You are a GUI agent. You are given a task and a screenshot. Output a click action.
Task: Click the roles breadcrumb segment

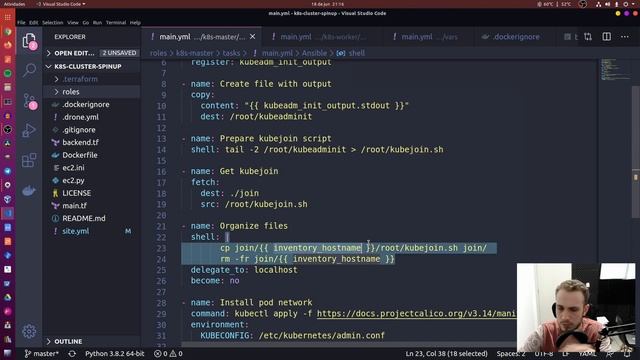point(158,53)
